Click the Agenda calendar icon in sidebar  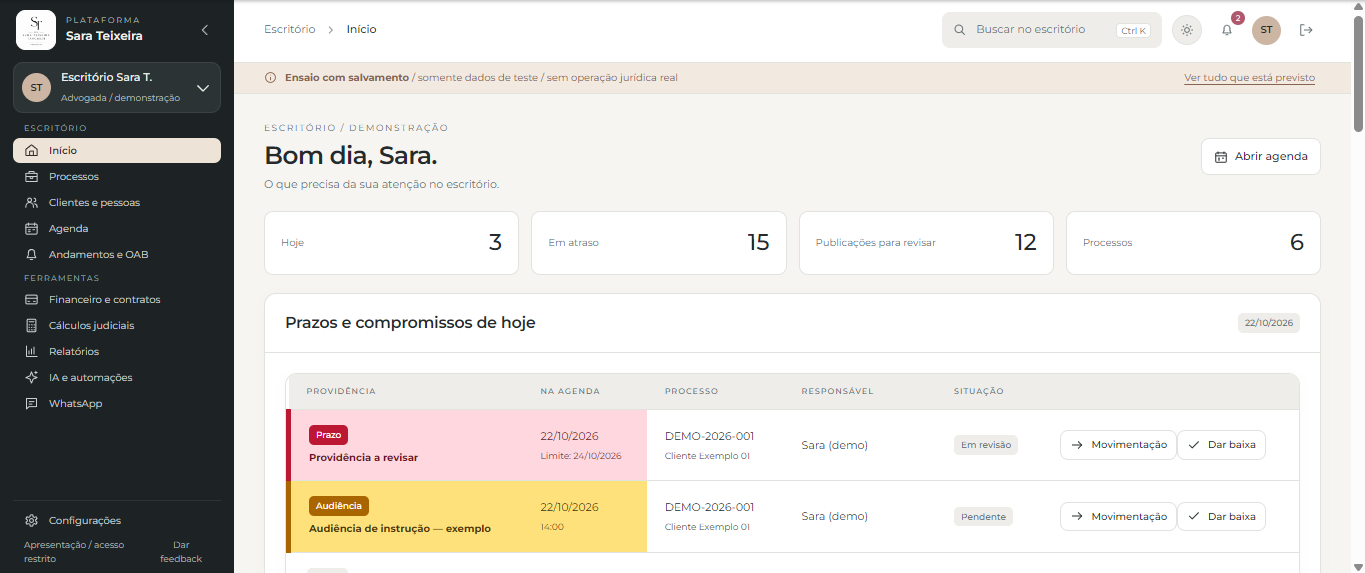(x=32, y=229)
